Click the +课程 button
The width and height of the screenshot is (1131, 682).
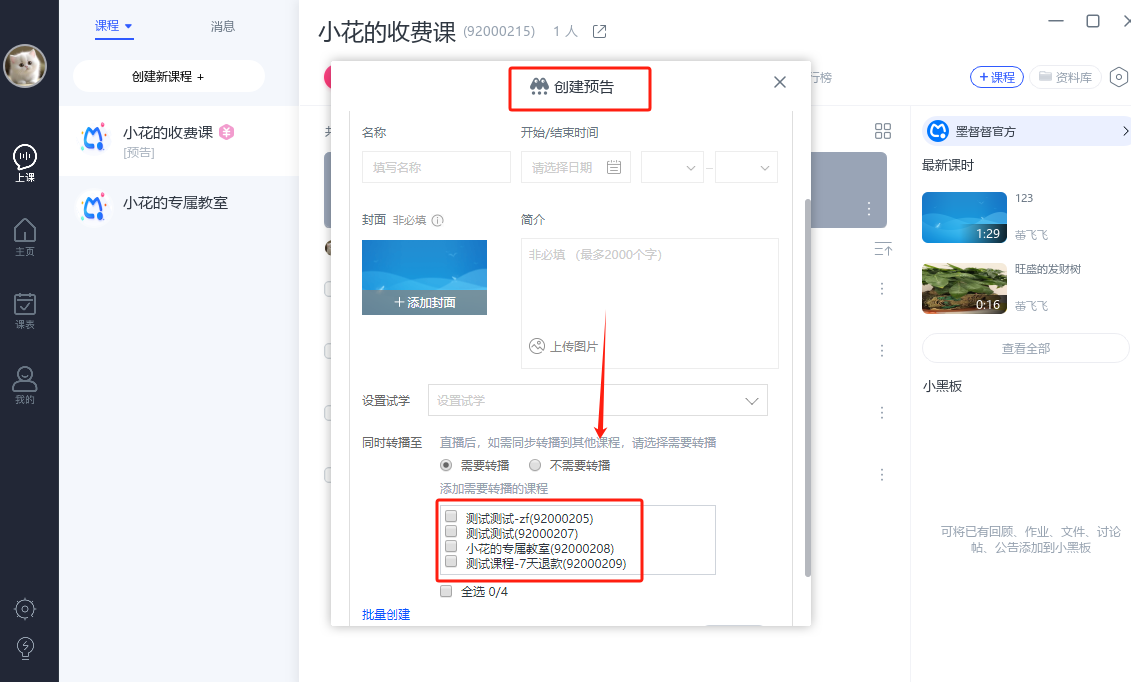click(x=997, y=77)
